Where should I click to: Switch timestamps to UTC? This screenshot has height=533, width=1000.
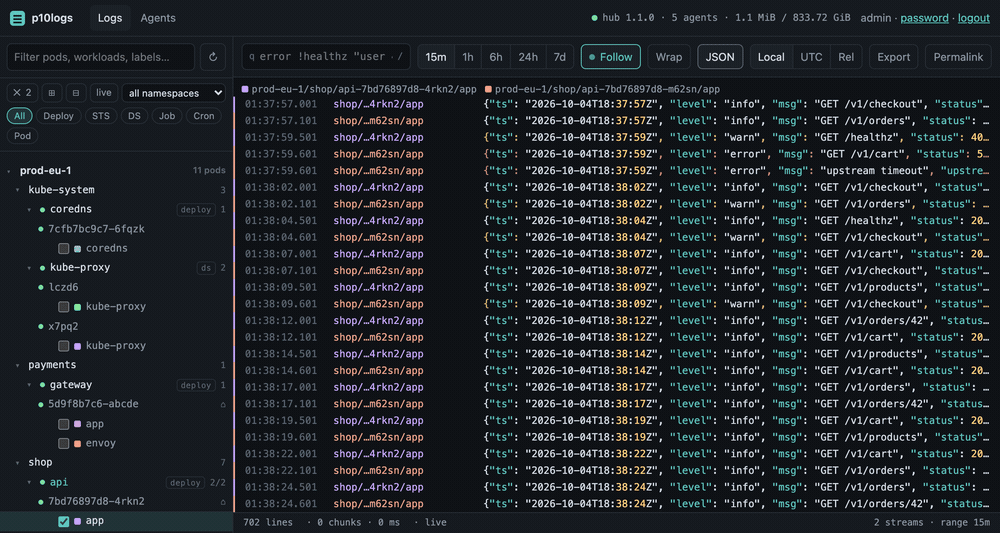[x=811, y=57]
